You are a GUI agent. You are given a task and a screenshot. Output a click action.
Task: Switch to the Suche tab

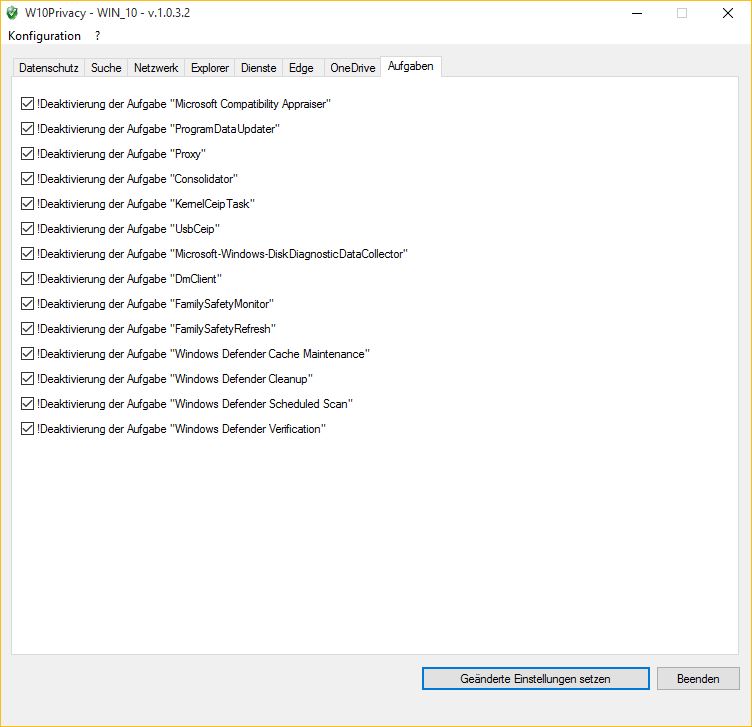point(106,68)
